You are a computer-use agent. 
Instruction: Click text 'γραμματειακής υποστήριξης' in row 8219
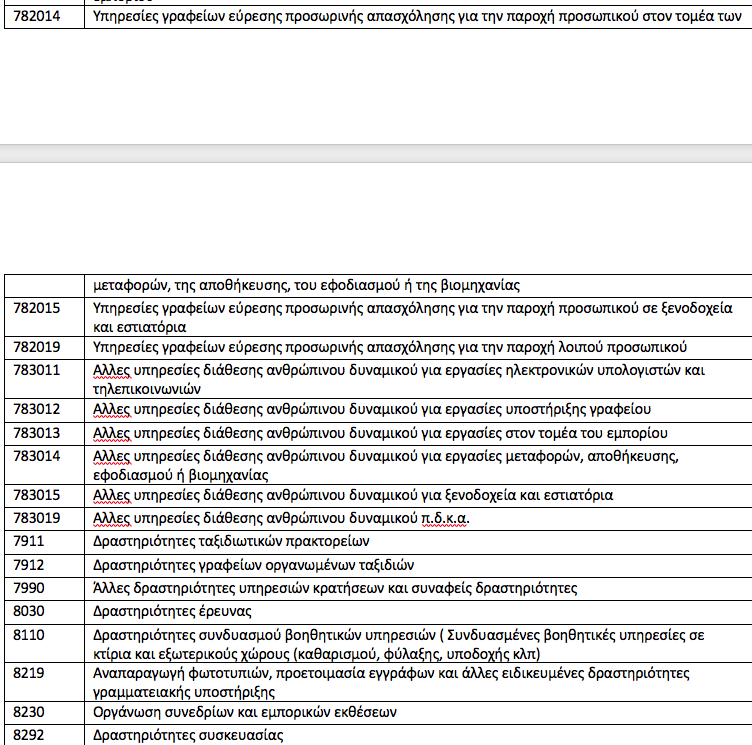click(184, 693)
